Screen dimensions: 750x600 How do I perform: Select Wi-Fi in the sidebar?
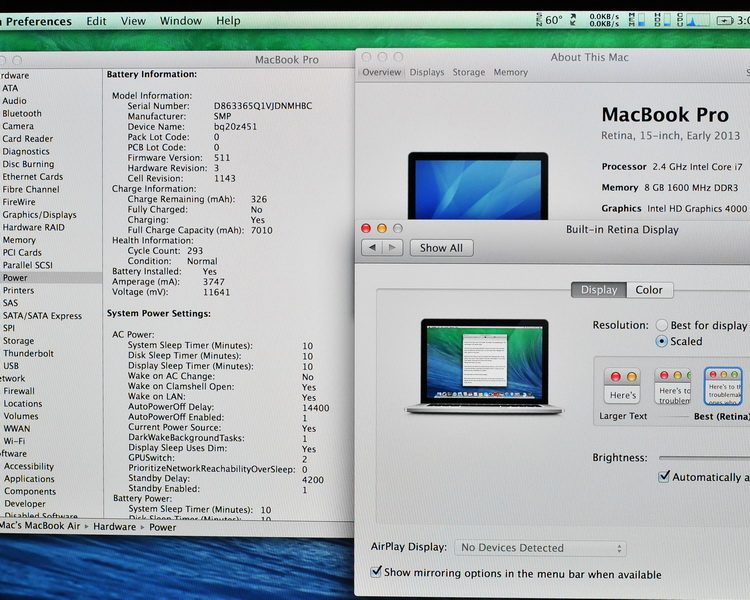[14, 441]
